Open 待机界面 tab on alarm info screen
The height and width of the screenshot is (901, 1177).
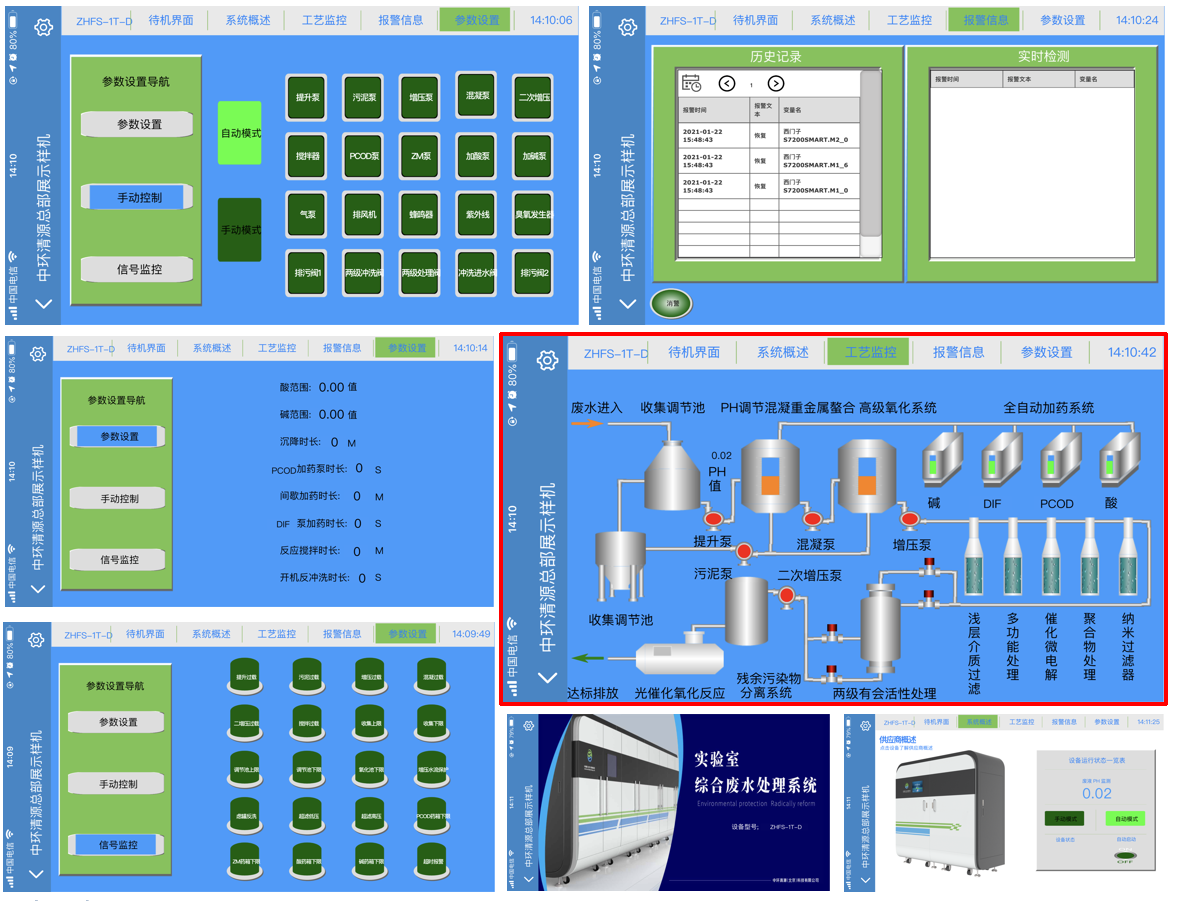pyautogui.click(x=755, y=20)
